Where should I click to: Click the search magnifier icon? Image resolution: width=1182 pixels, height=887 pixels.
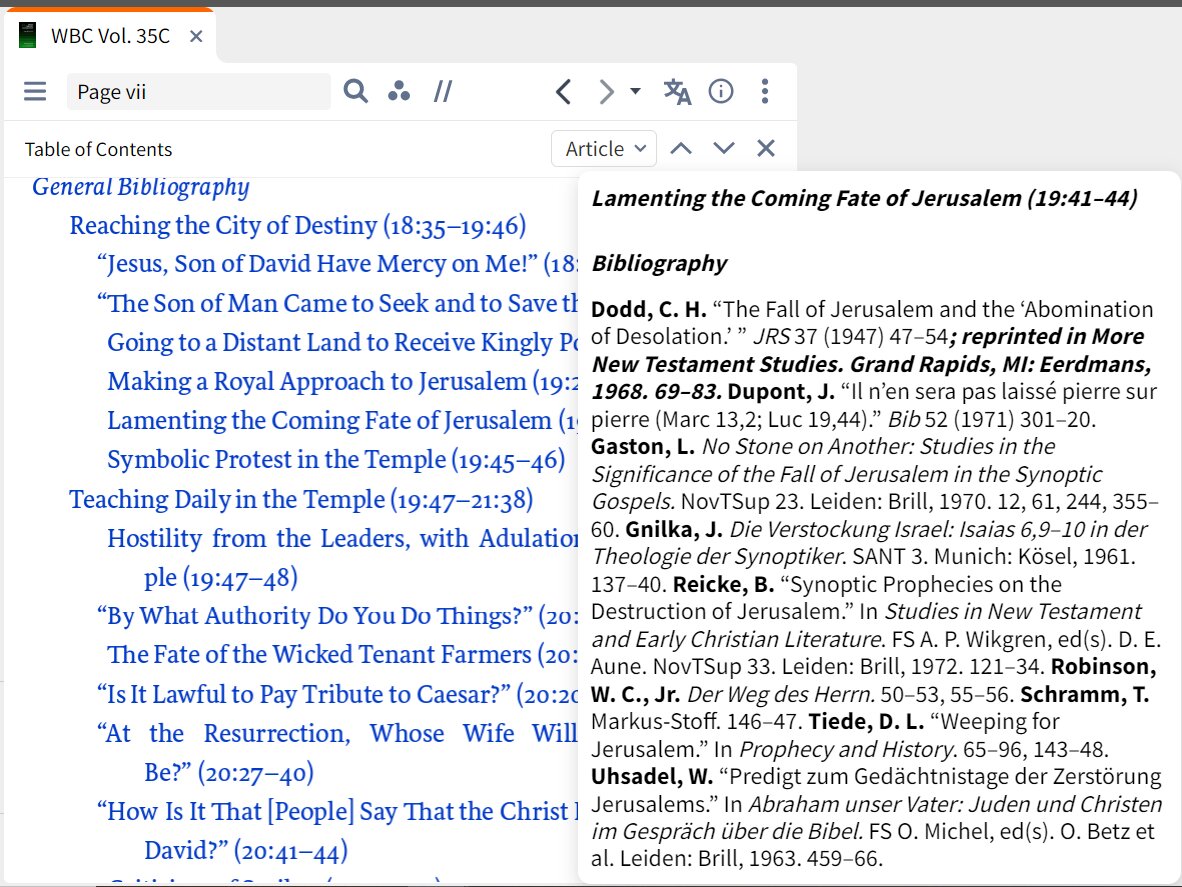click(x=355, y=92)
